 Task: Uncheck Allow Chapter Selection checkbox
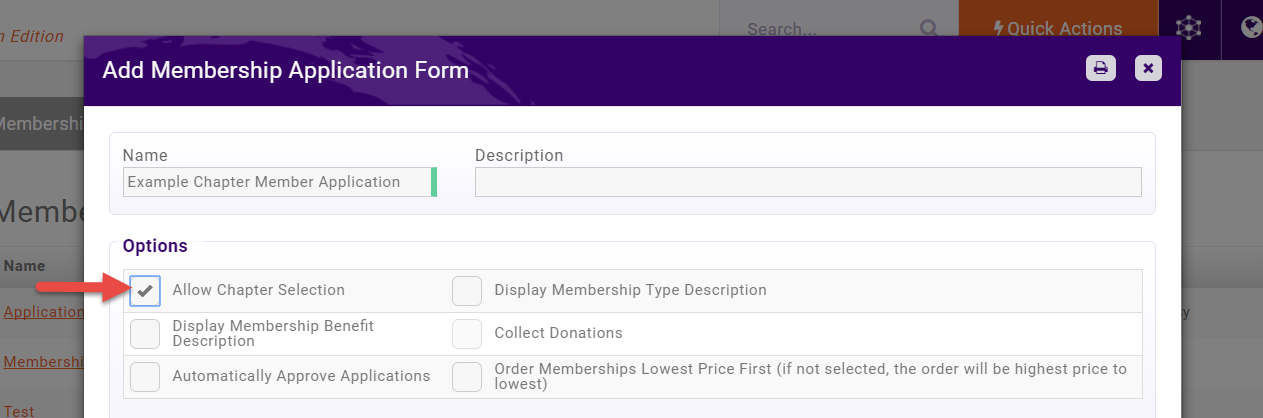pos(145,290)
